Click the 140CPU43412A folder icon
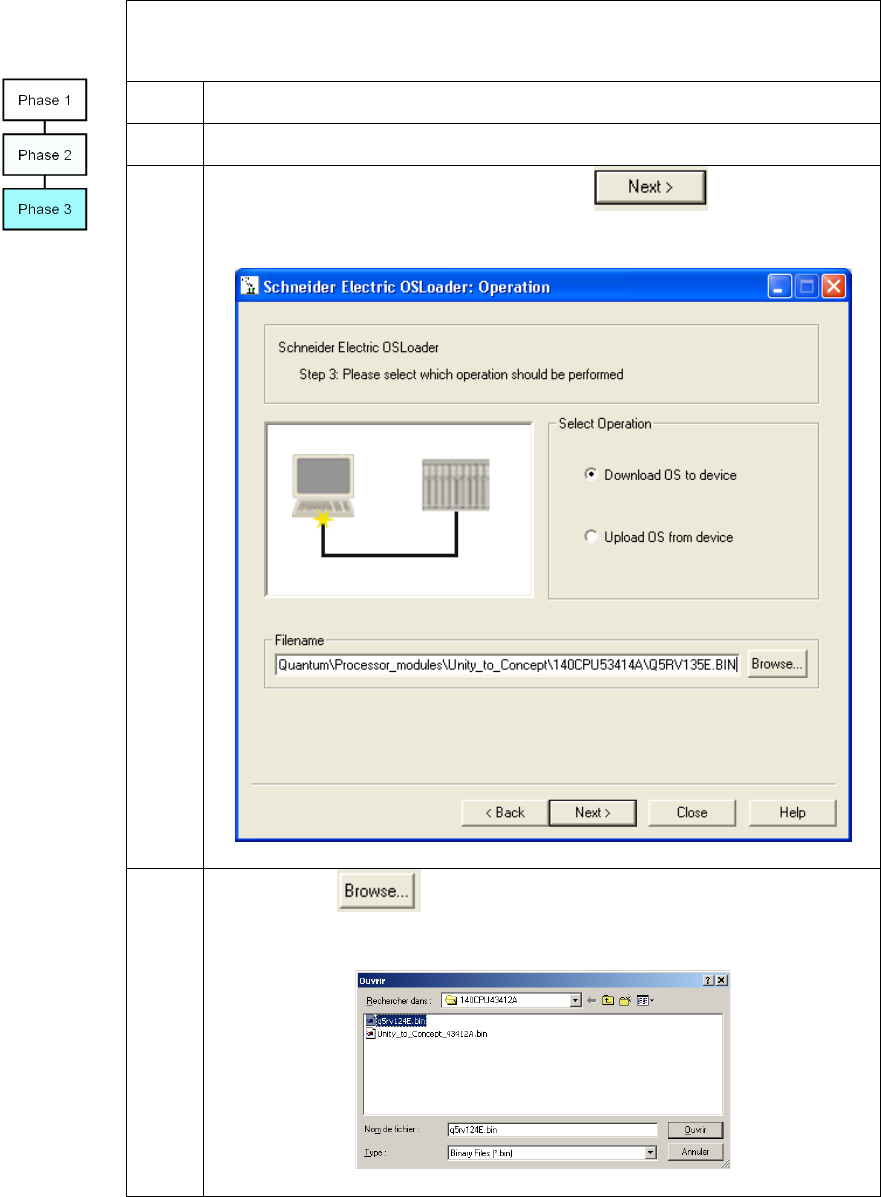 pyautogui.click(x=451, y=1000)
